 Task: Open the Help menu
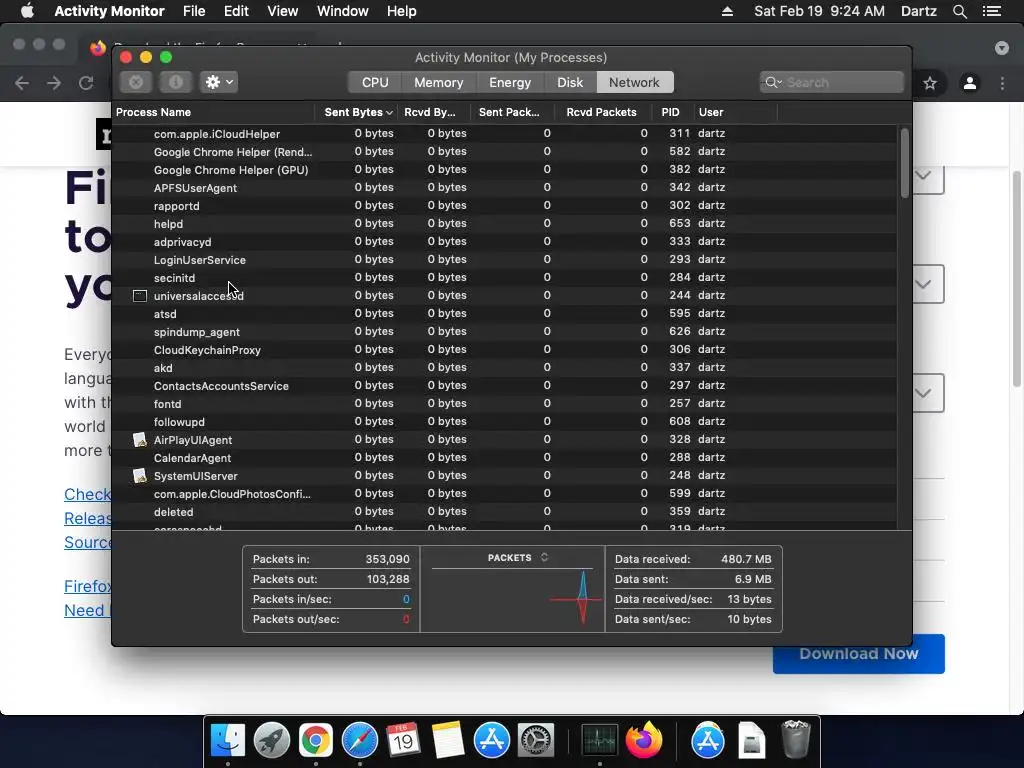coord(402,11)
